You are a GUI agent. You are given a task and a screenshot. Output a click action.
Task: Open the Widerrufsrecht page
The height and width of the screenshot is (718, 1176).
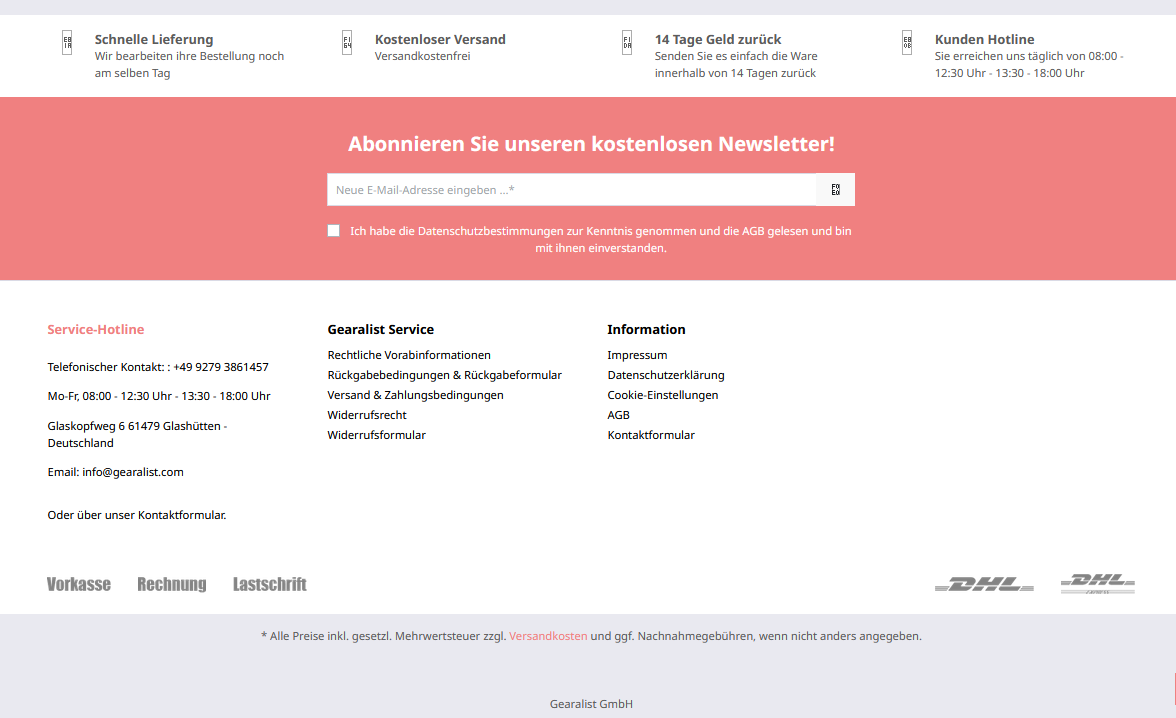pyautogui.click(x=367, y=415)
